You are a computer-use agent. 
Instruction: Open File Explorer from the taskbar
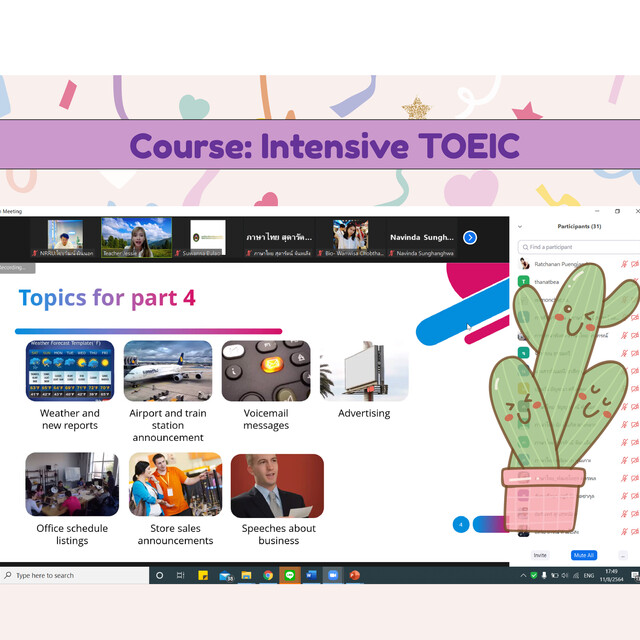pos(246,575)
